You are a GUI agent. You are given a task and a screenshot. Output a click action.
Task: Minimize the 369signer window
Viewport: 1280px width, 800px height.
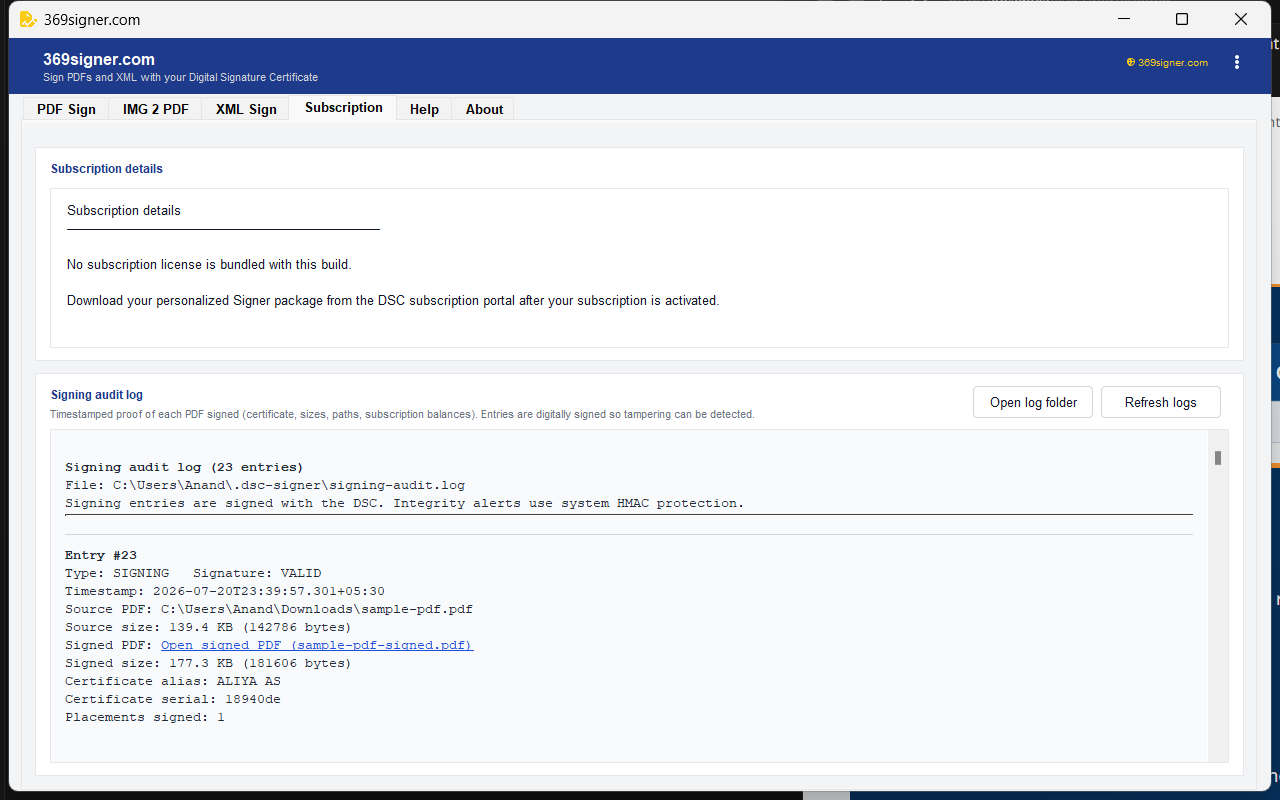click(1124, 19)
